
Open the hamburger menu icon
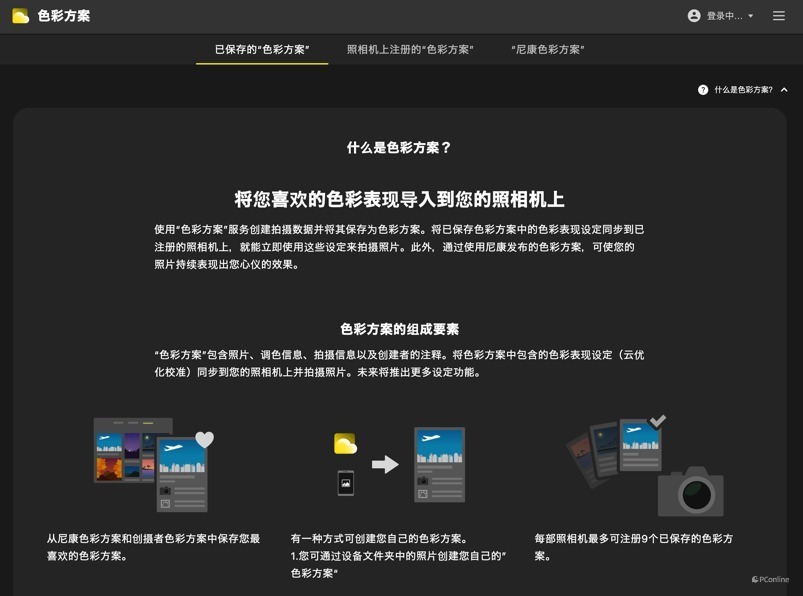778,16
